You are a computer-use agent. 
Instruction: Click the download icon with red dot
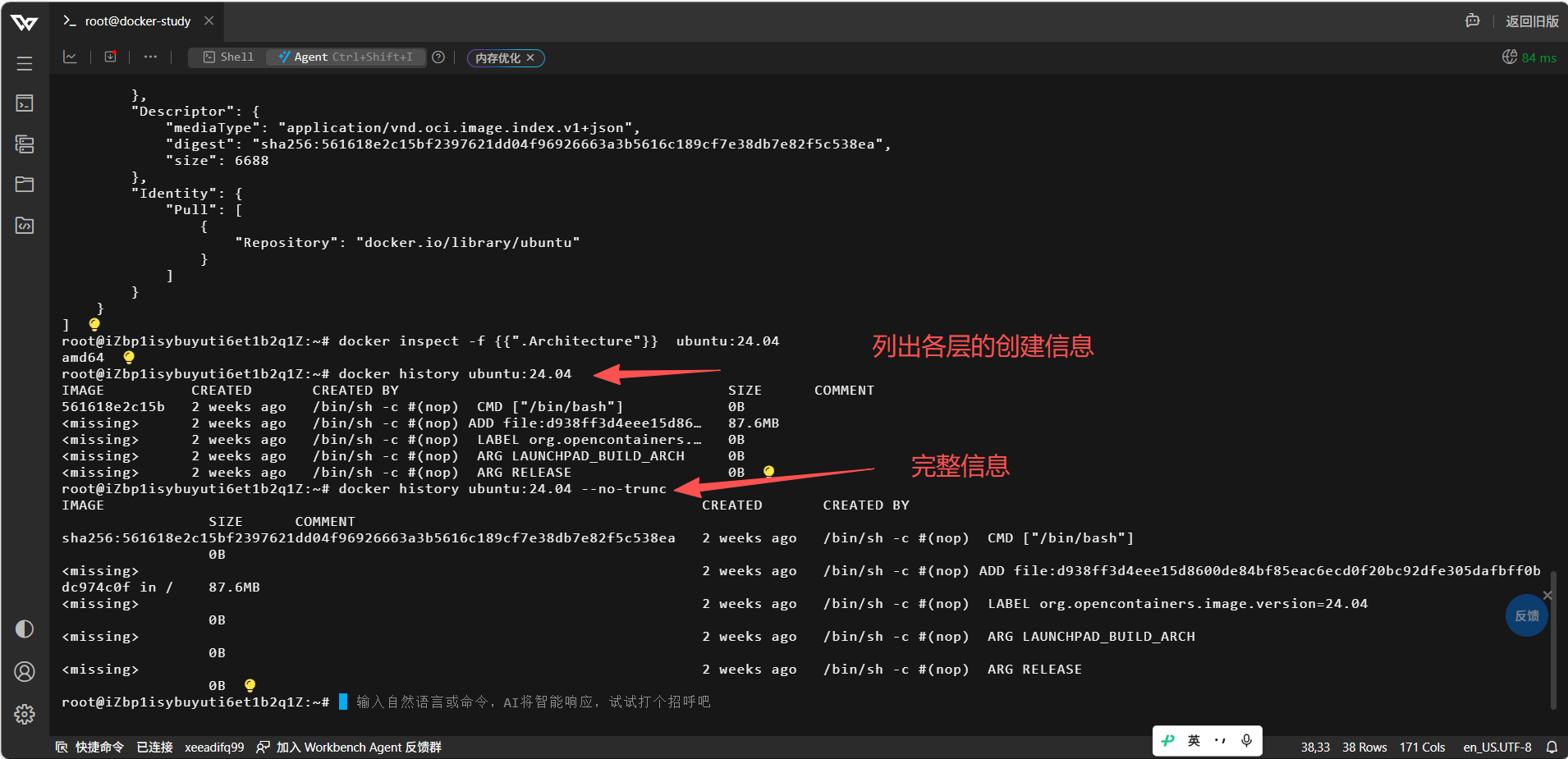point(110,57)
